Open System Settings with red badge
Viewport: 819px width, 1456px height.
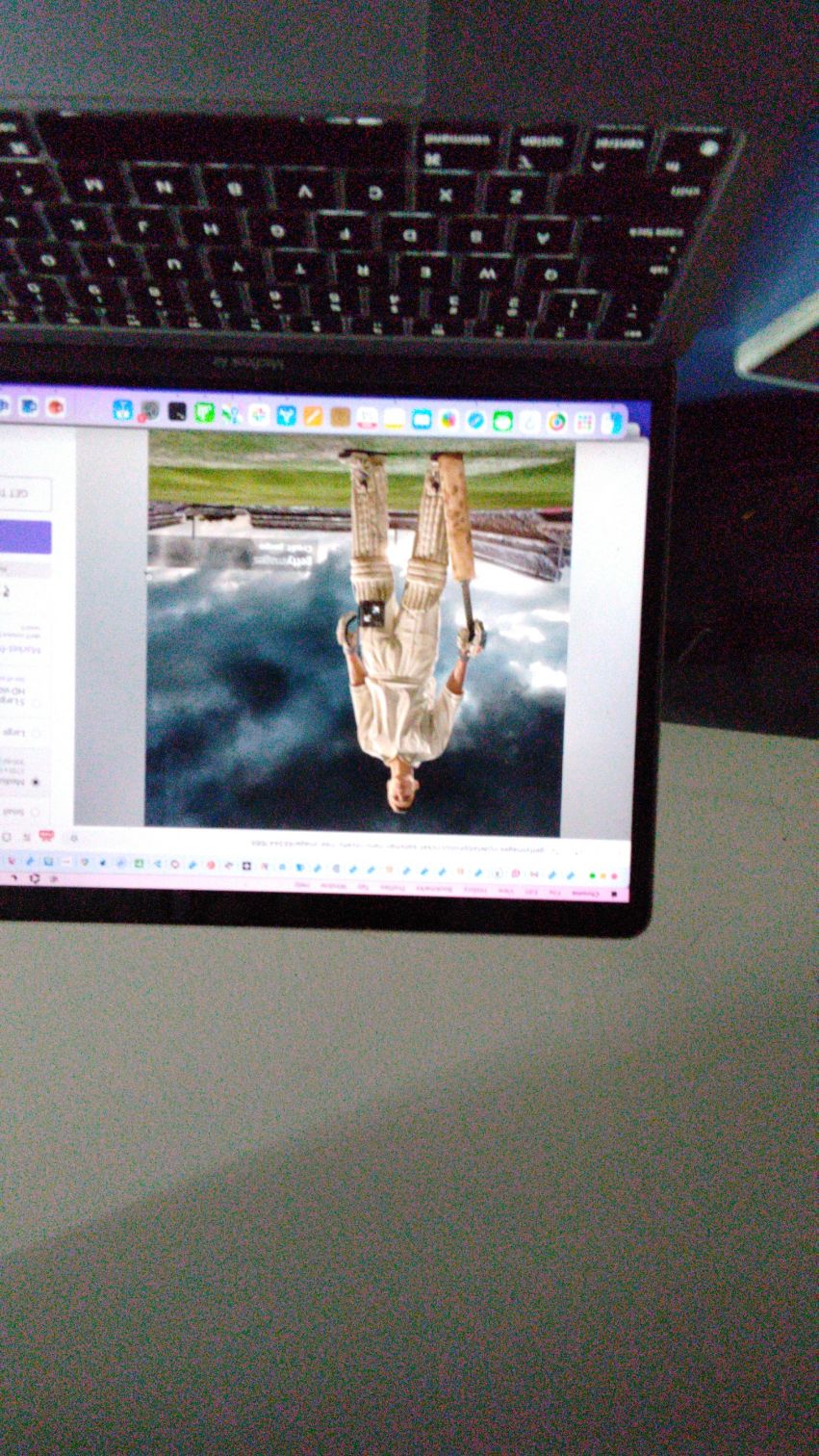click(x=149, y=411)
